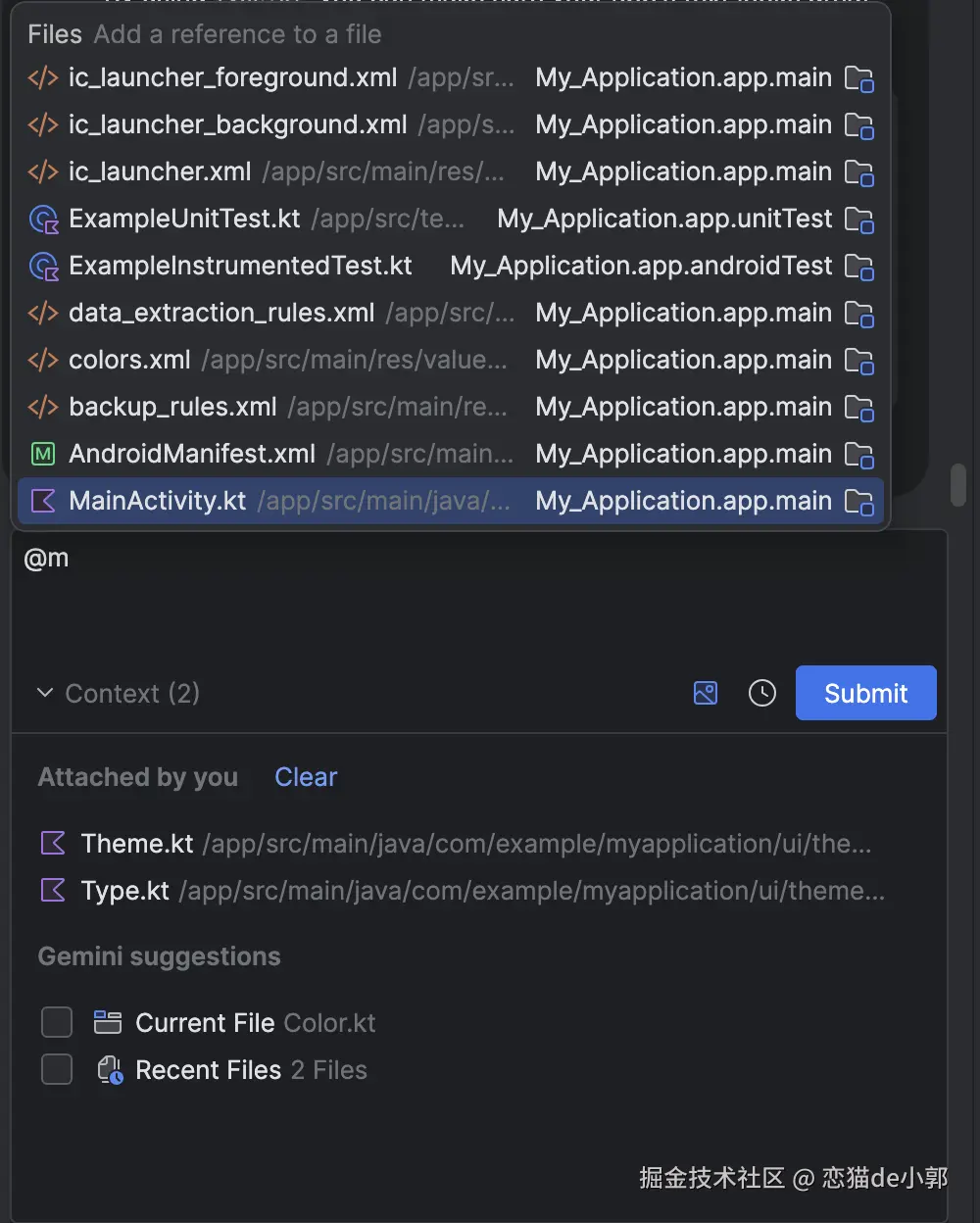Select data_extraction_rules.xml from the popup
Screen dimensions: 980x1223
(221, 313)
